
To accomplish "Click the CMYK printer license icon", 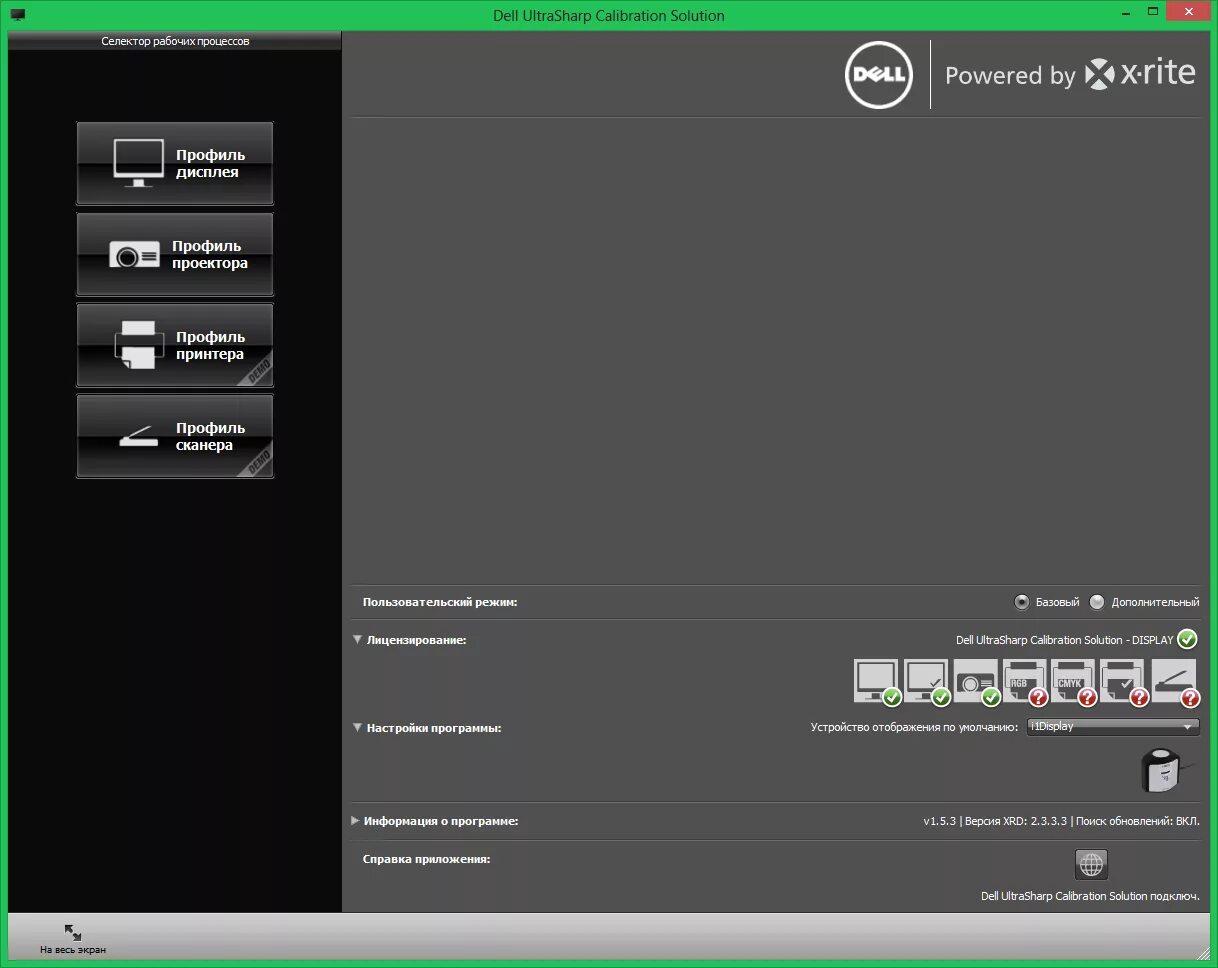I will click(x=1074, y=680).
